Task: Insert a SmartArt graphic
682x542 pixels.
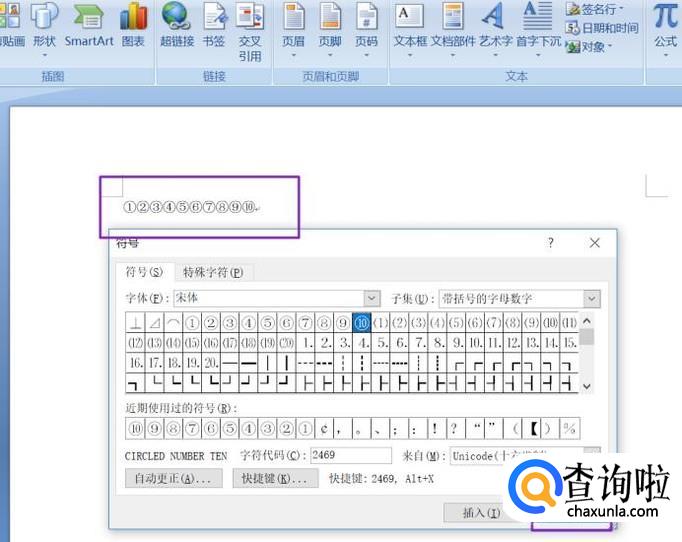Action: 89,24
